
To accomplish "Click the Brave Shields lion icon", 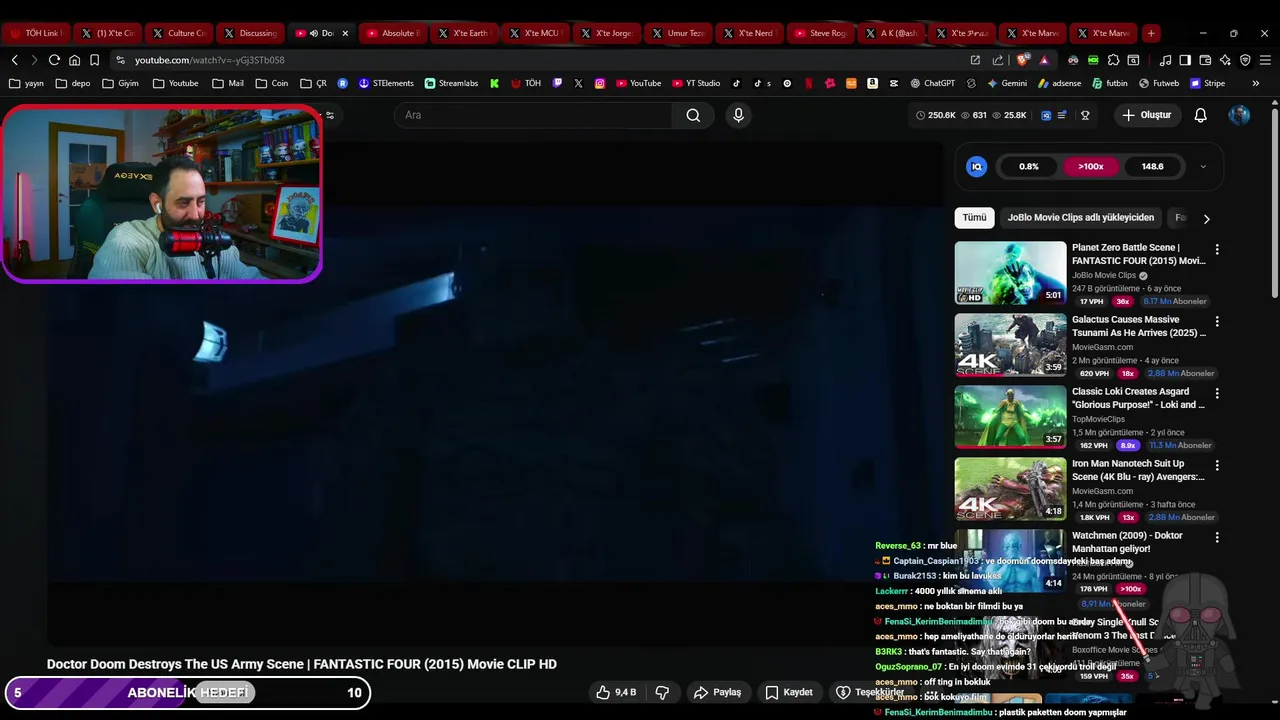I will point(1021,60).
